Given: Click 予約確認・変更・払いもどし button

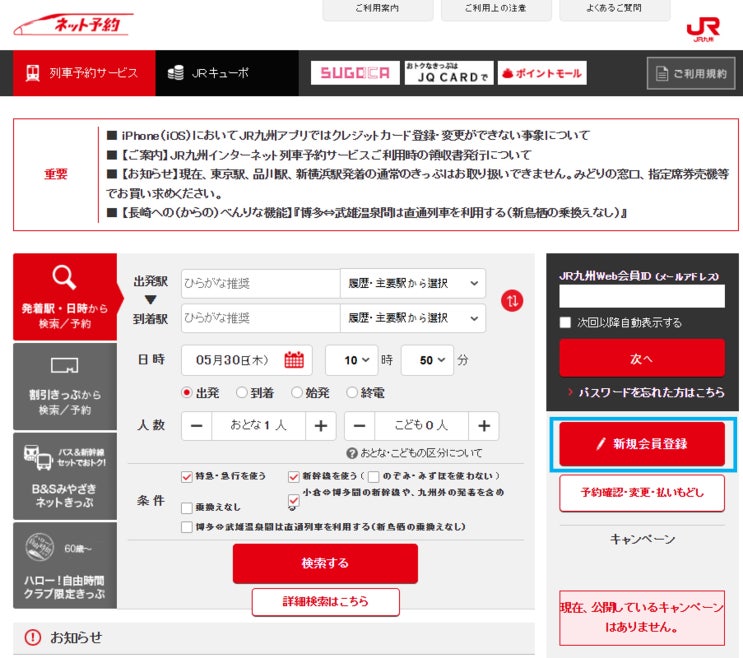Looking at the screenshot, I should click(642, 493).
